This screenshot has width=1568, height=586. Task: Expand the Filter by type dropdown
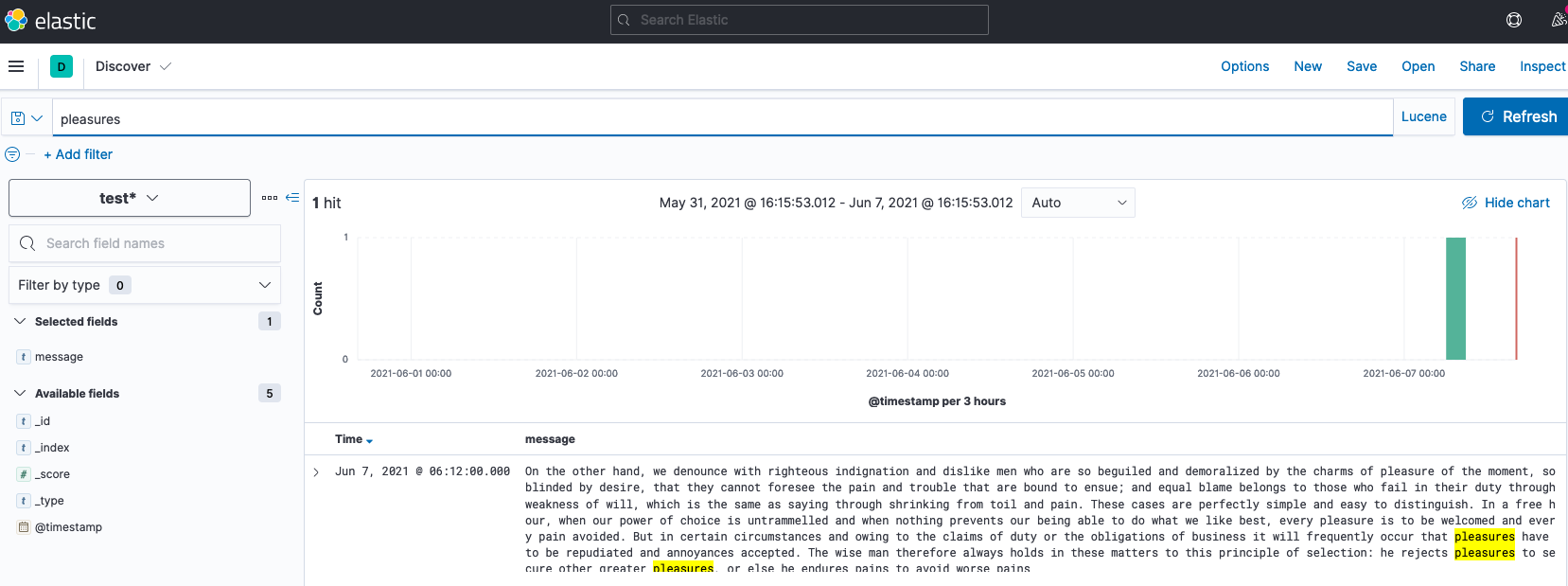[x=145, y=285]
